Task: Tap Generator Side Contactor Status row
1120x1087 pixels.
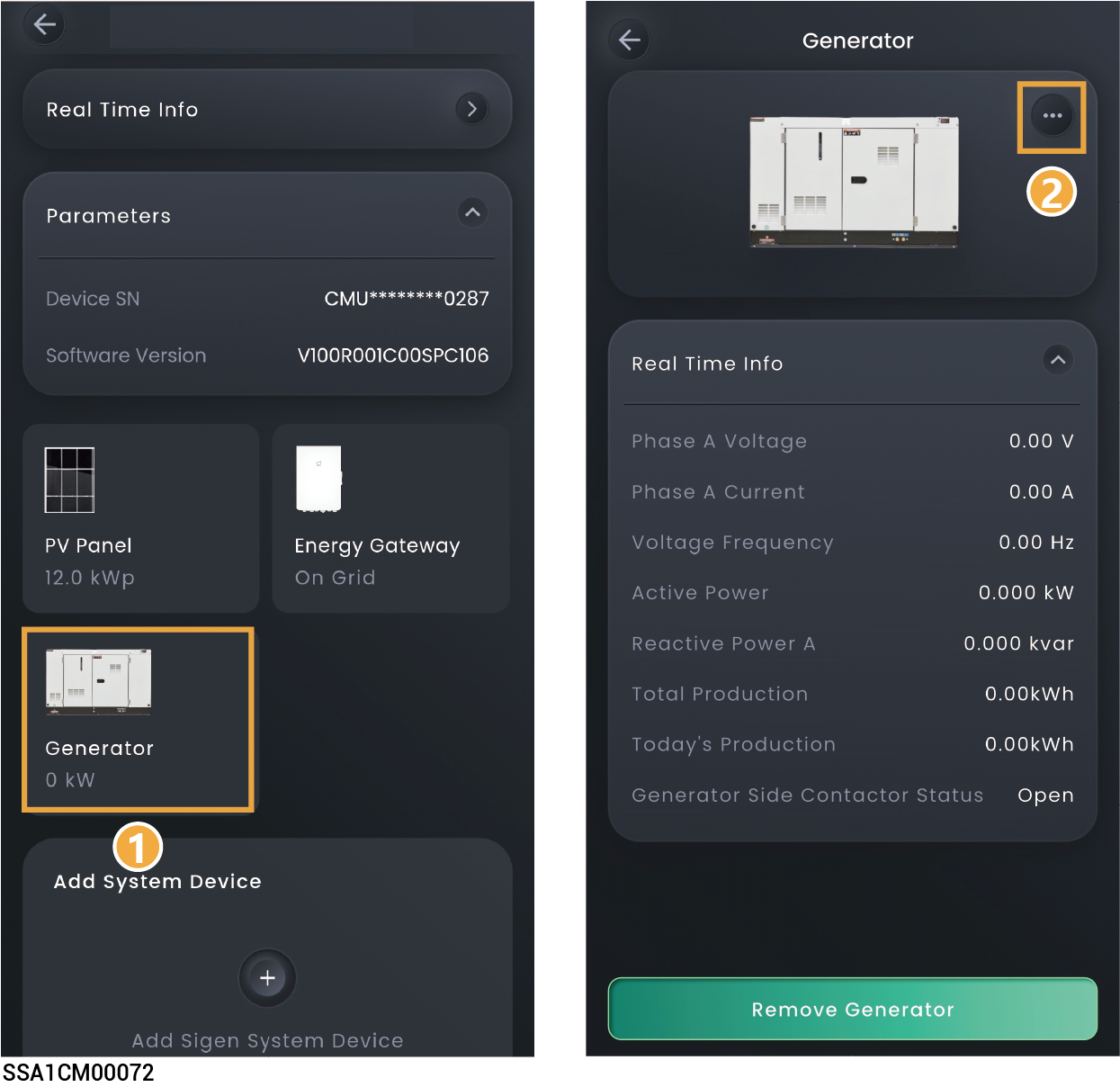Action: [x=852, y=795]
